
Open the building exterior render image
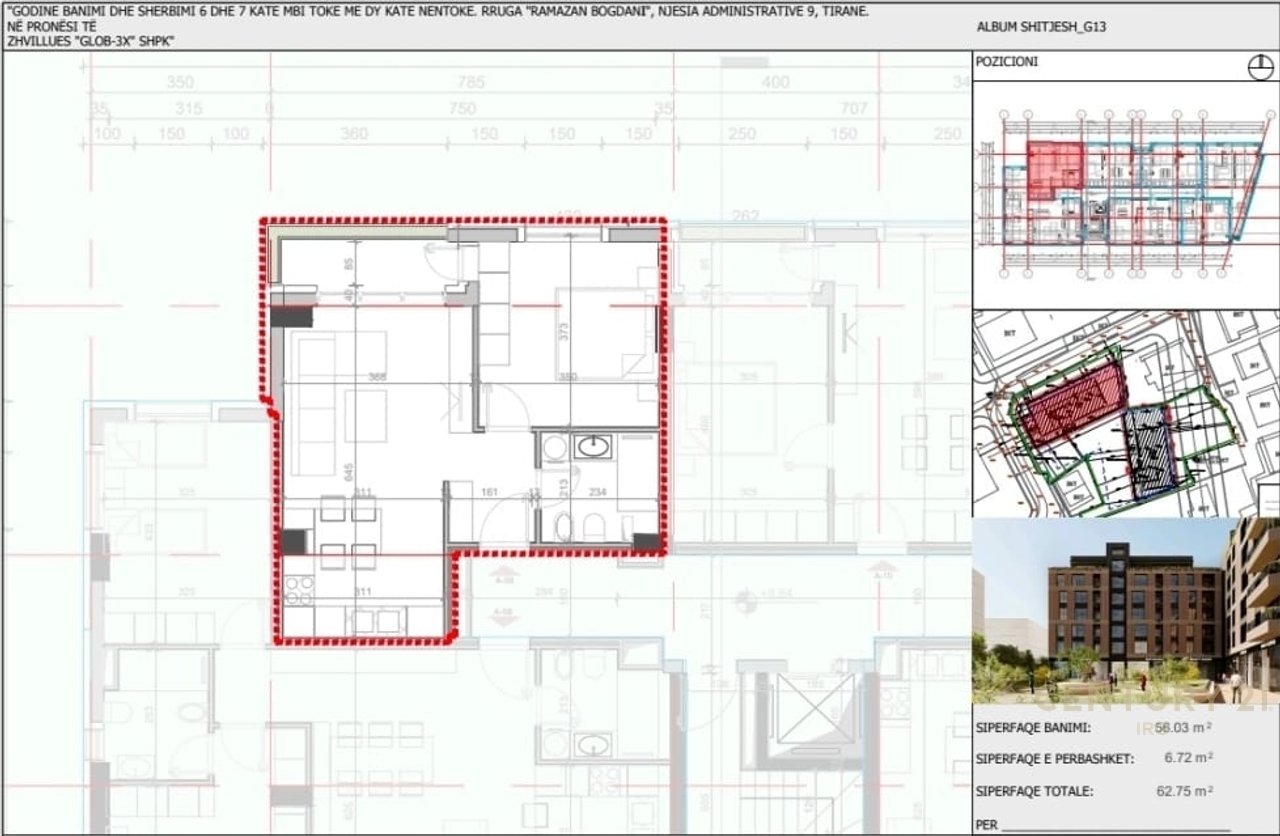click(x=1125, y=610)
